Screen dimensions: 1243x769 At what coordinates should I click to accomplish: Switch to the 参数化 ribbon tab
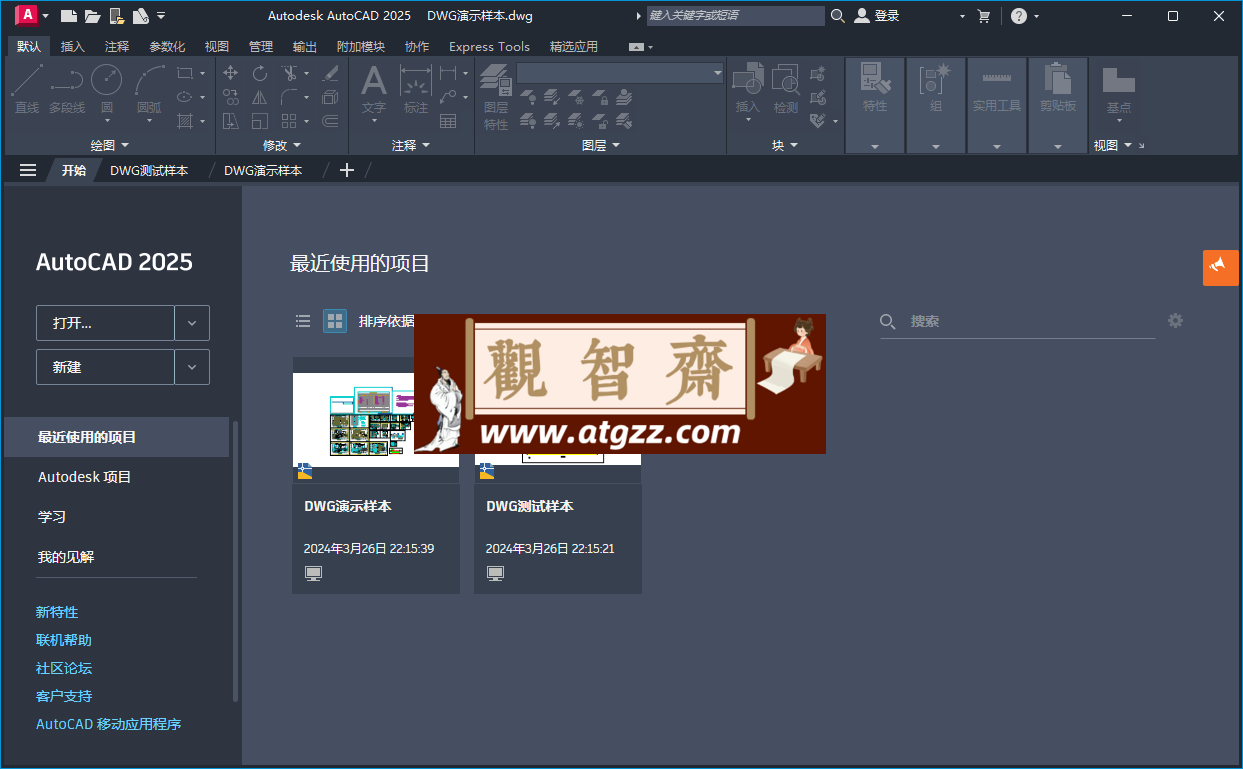167,47
